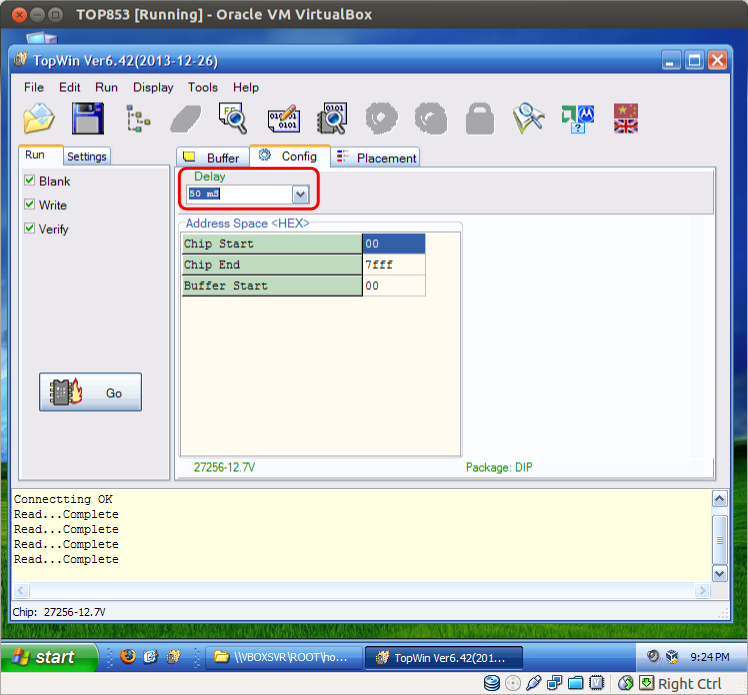This screenshot has width=748, height=695.
Task: Open the Run menu
Action: coord(106,87)
